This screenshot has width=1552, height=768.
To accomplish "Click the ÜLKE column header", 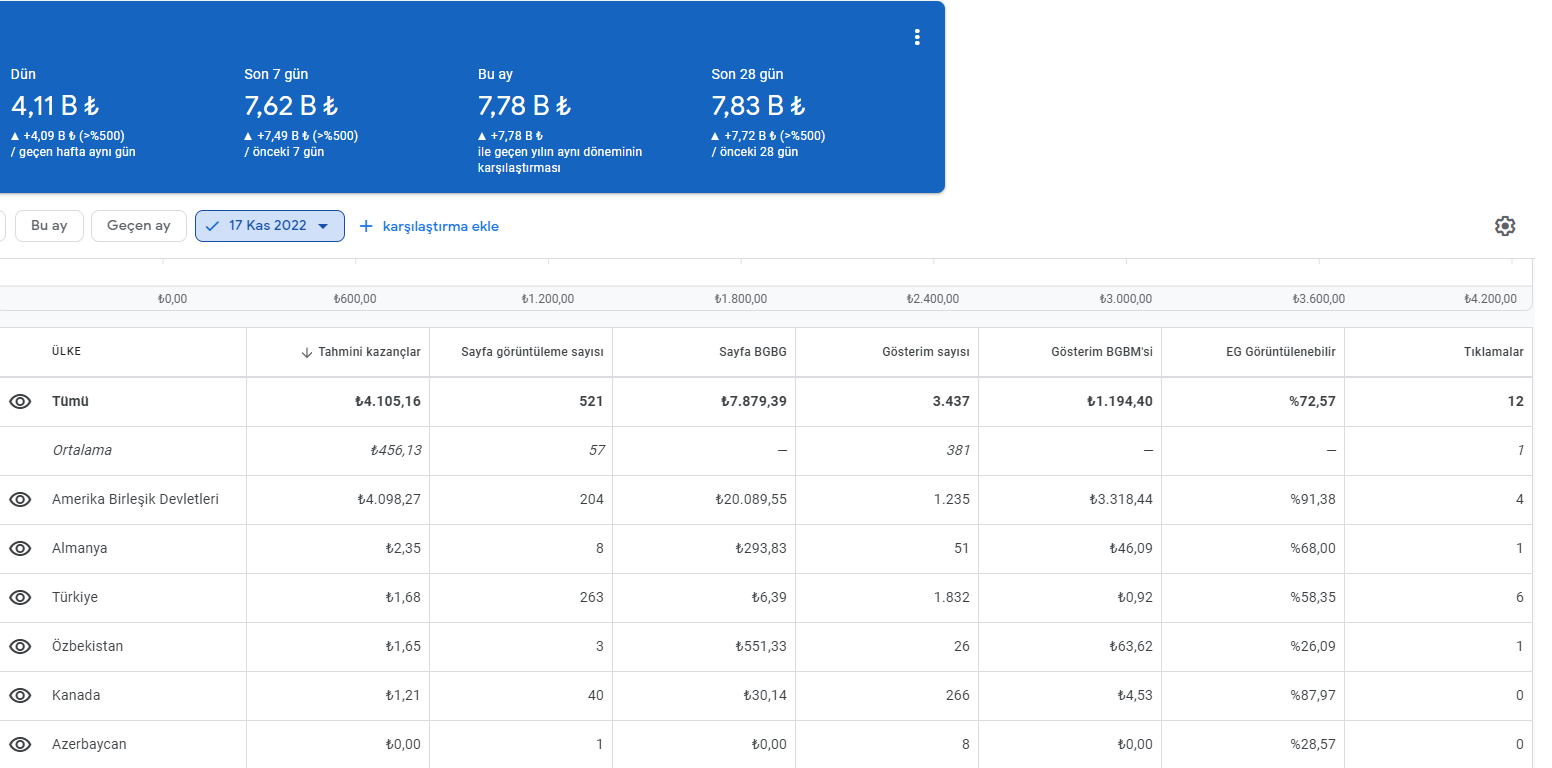I will [66, 352].
